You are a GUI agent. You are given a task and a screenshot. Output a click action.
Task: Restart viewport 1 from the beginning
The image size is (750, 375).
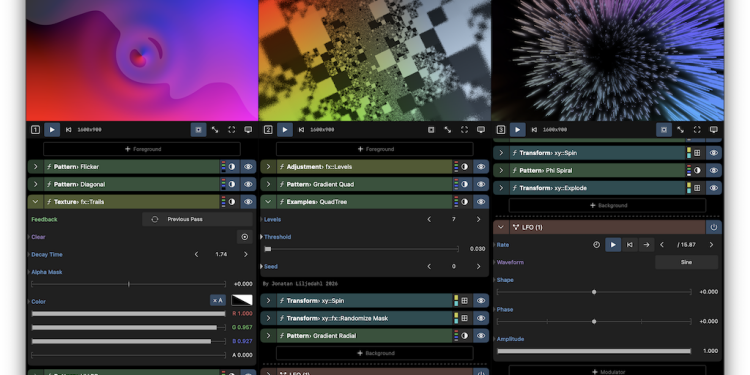[x=68, y=130]
